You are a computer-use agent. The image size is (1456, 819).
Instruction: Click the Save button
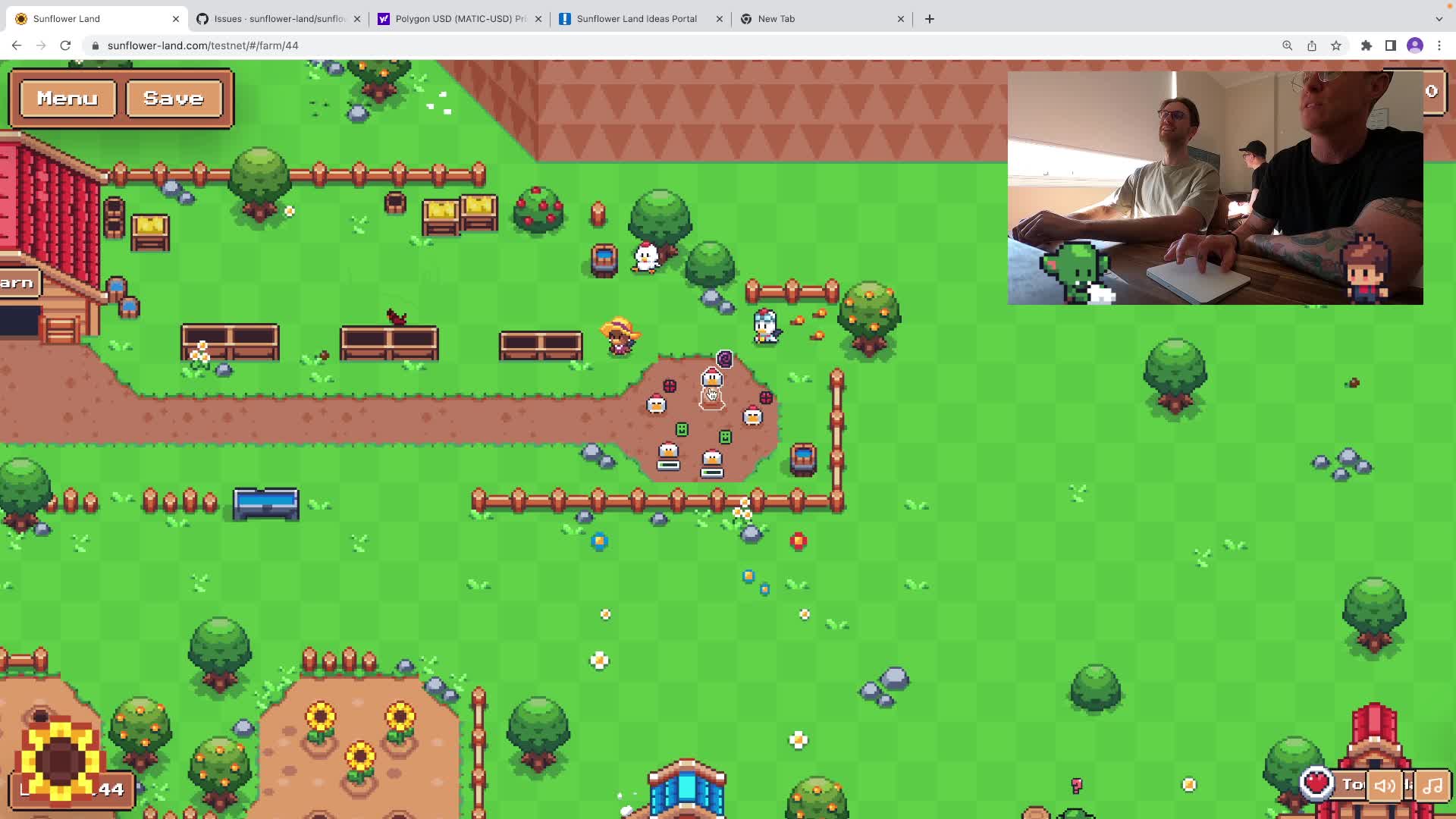click(x=174, y=99)
